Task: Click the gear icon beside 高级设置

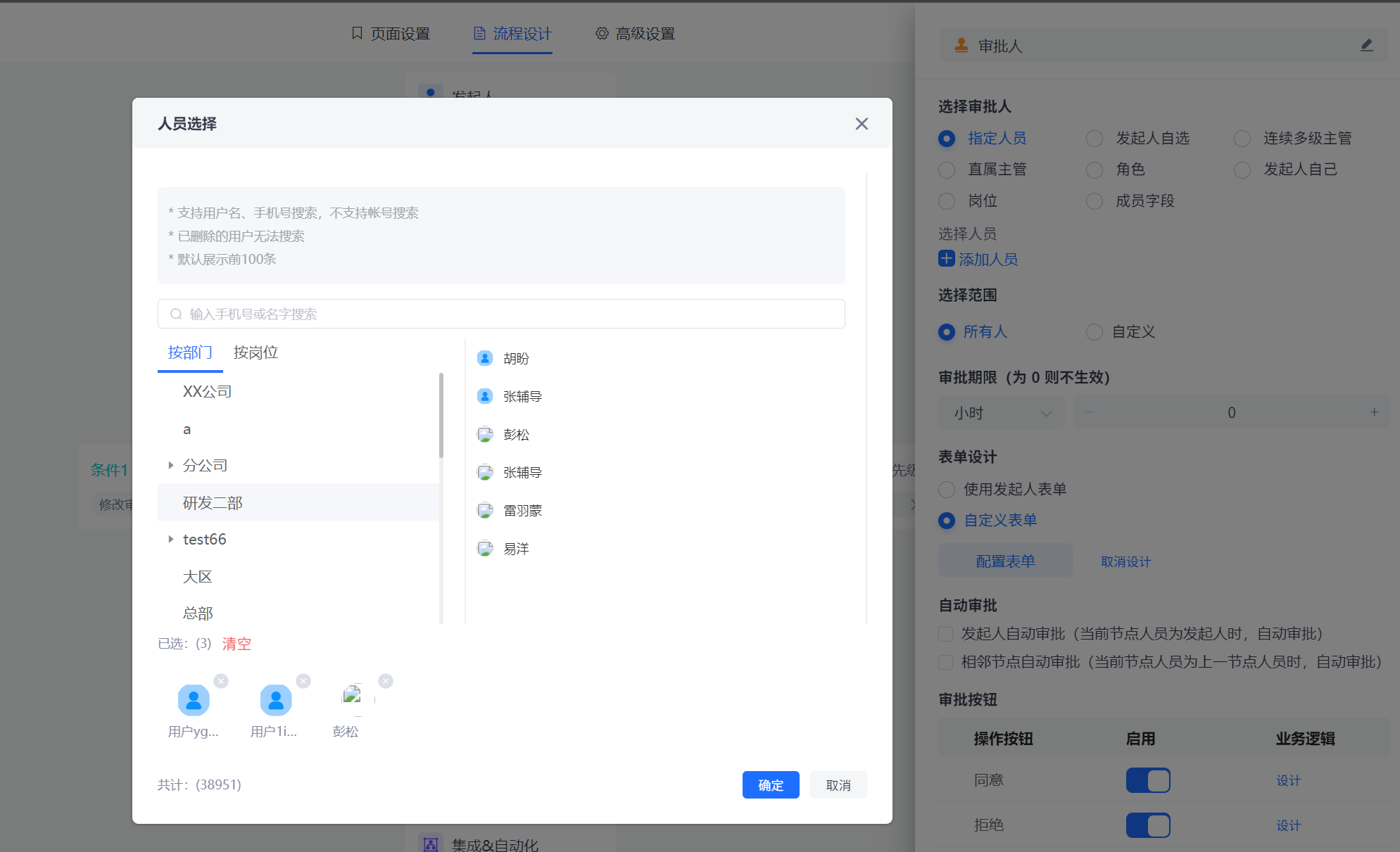Action: point(602,33)
